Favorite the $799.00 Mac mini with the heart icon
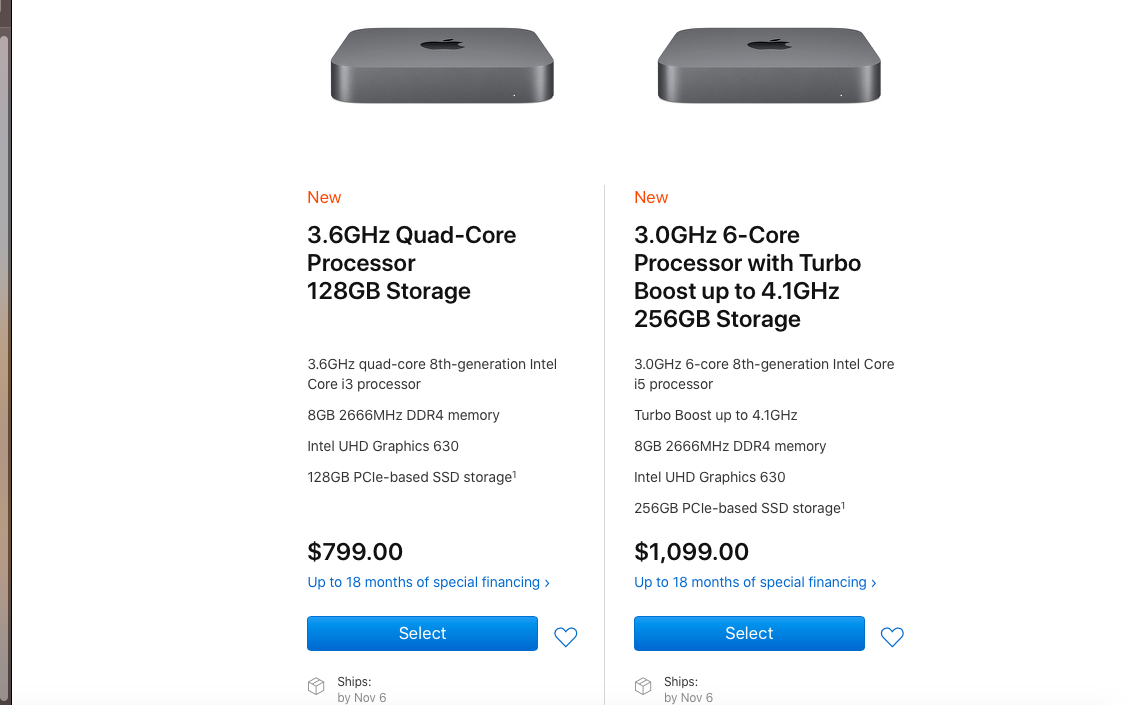The height and width of the screenshot is (705, 1128). 566,637
